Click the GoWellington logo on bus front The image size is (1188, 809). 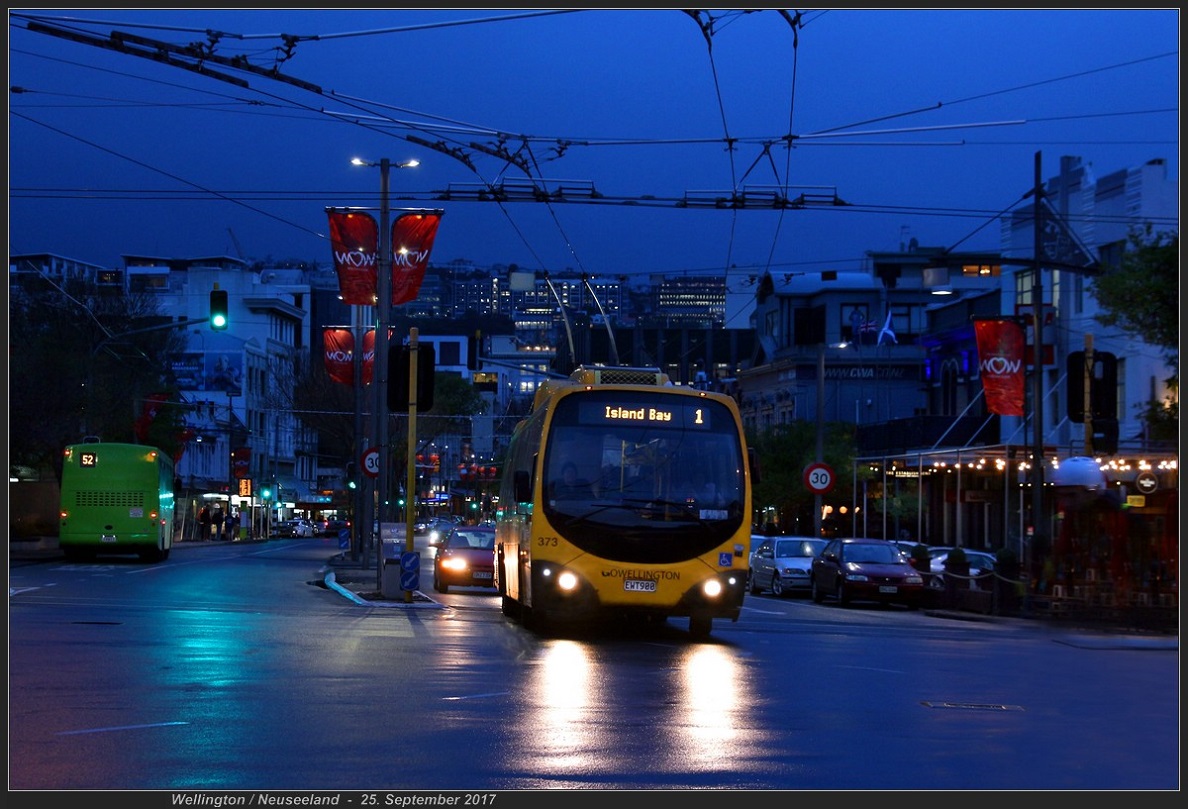point(640,574)
